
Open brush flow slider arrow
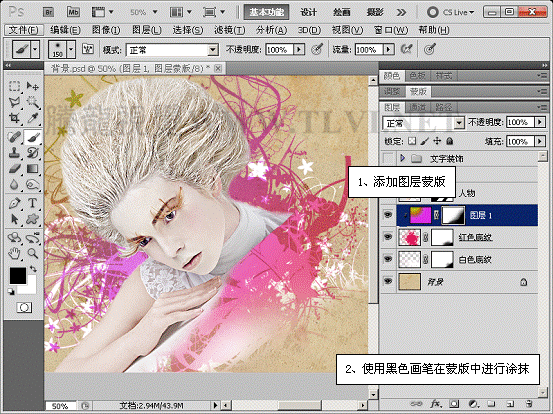click(389, 49)
